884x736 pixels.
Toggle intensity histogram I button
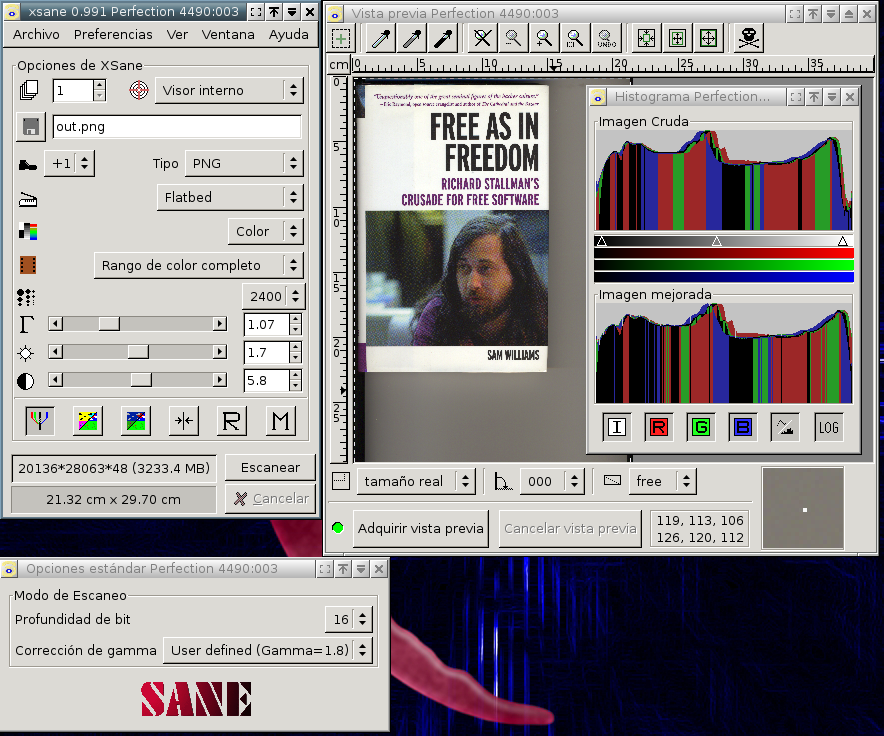(x=617, y=428)
